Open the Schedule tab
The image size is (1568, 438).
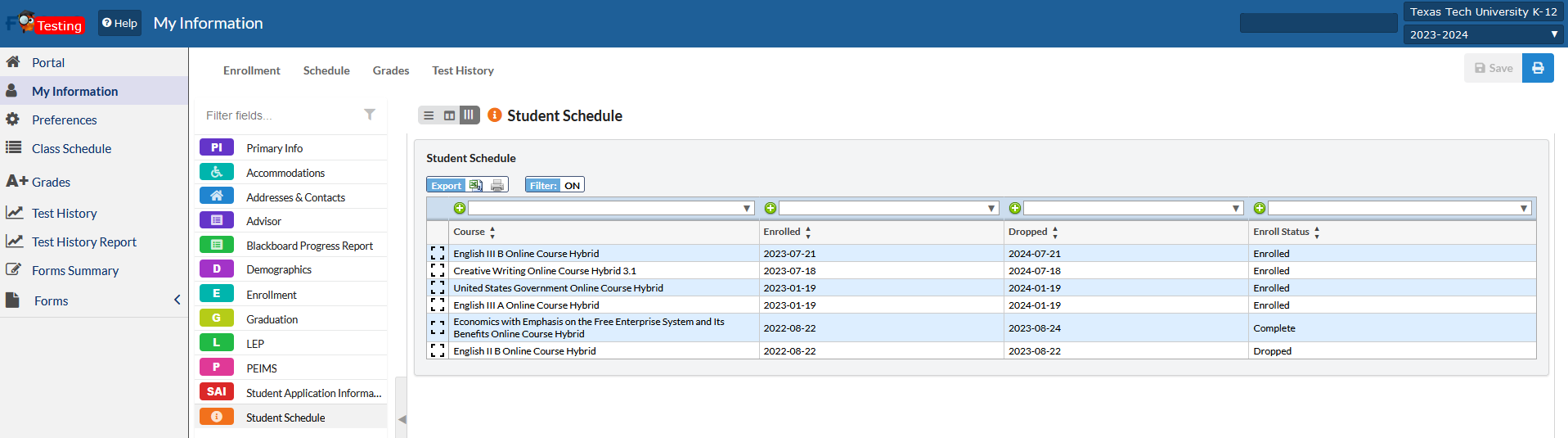coord(326,70)
